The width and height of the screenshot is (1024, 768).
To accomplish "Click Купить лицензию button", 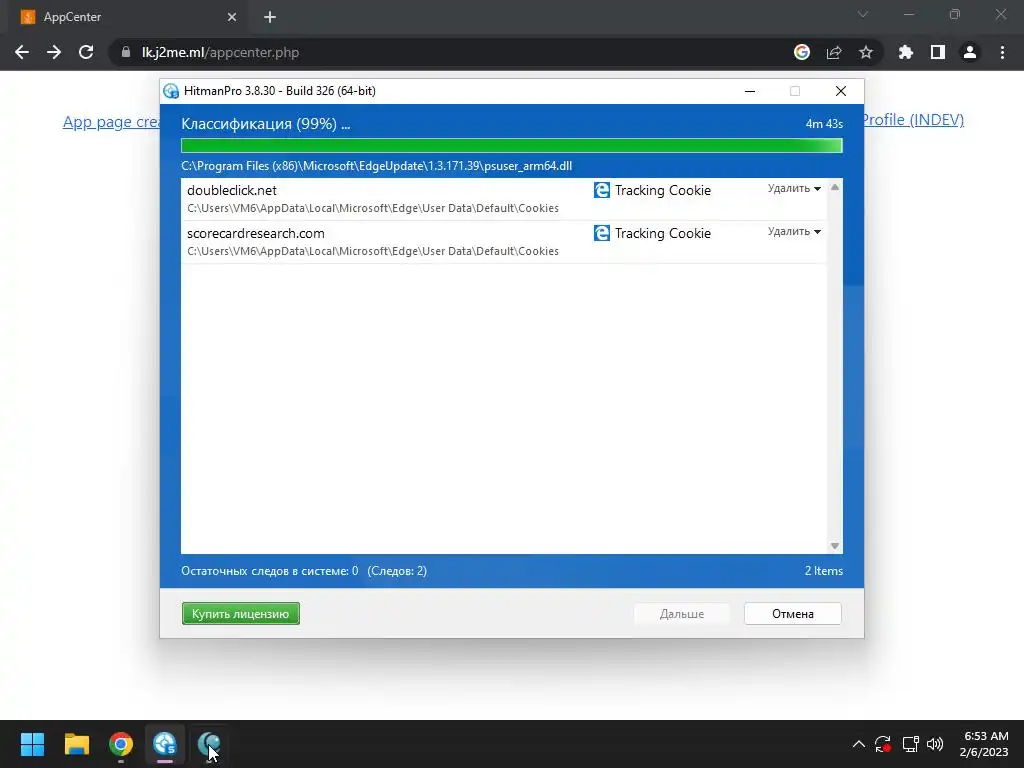I will click(x=241, y=613).
